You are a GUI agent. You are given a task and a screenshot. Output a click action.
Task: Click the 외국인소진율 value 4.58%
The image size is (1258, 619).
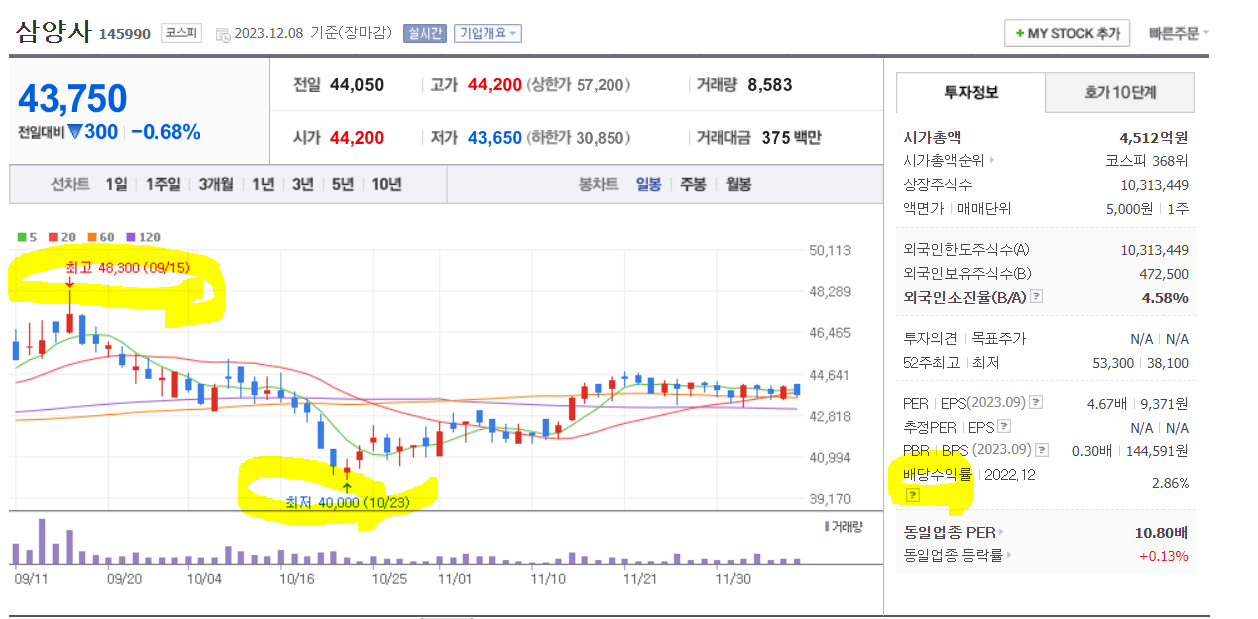click(x=1165, y=297)
